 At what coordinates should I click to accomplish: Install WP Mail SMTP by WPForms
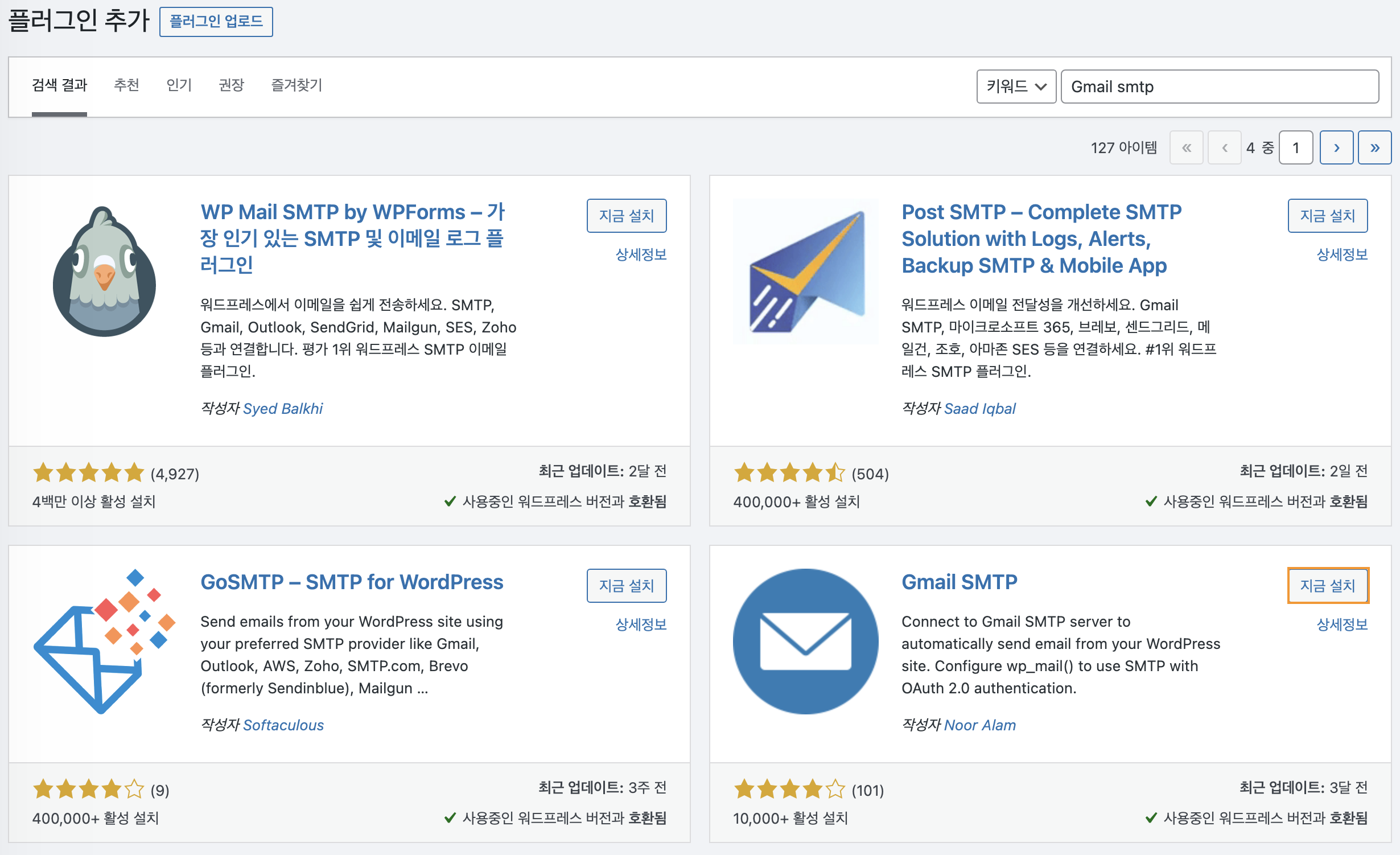pyautogui.click(x=626, y=216)
